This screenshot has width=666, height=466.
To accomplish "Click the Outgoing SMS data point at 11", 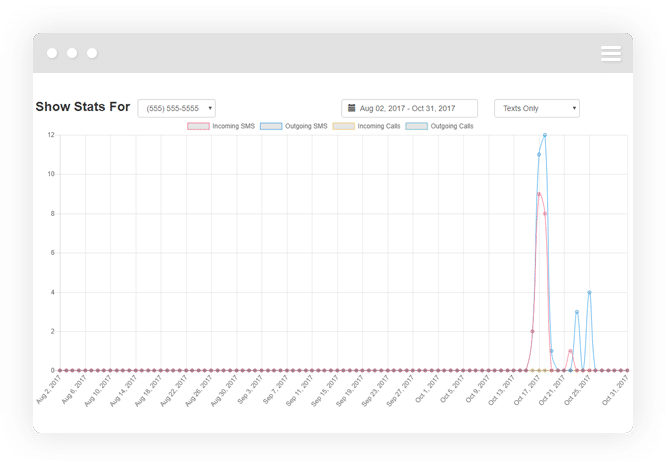I will (x=539, y=155).
